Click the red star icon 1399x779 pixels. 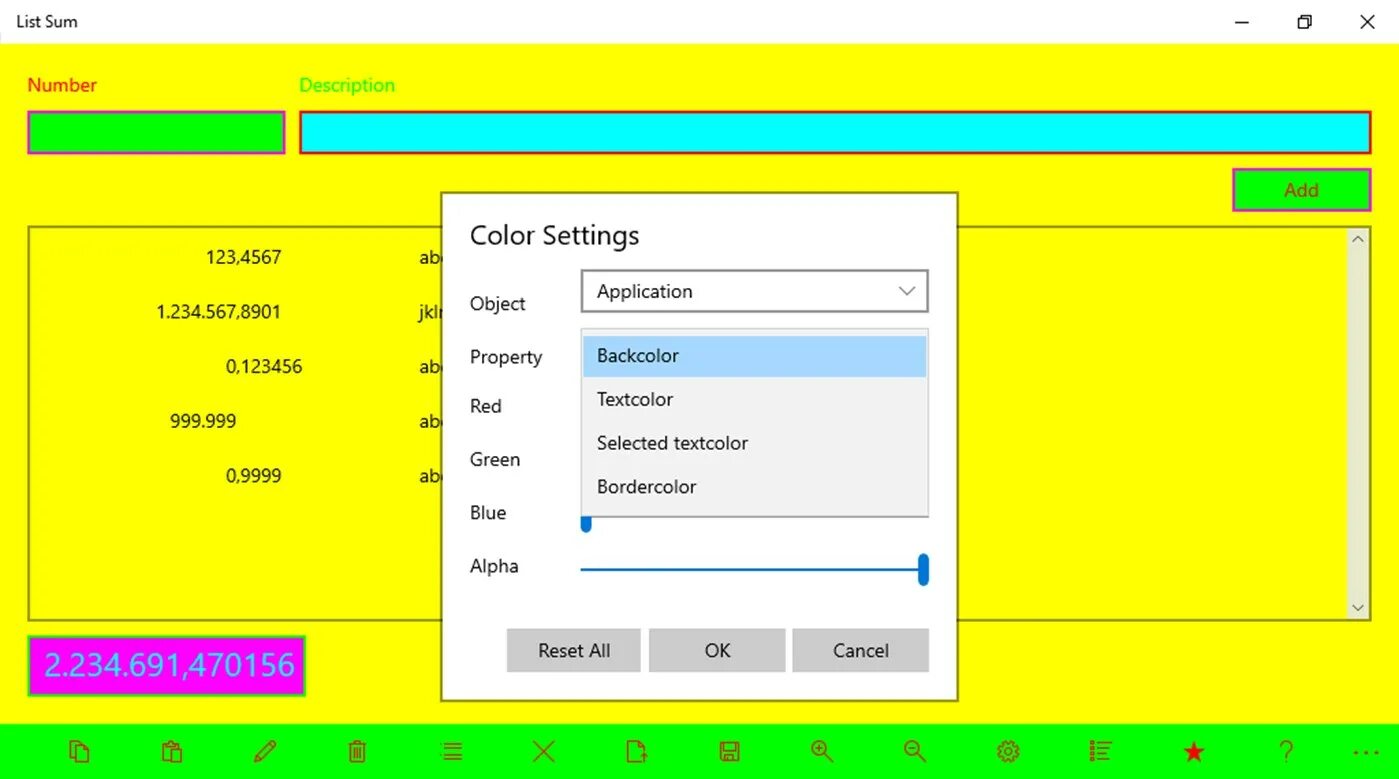coord(1194,752)
